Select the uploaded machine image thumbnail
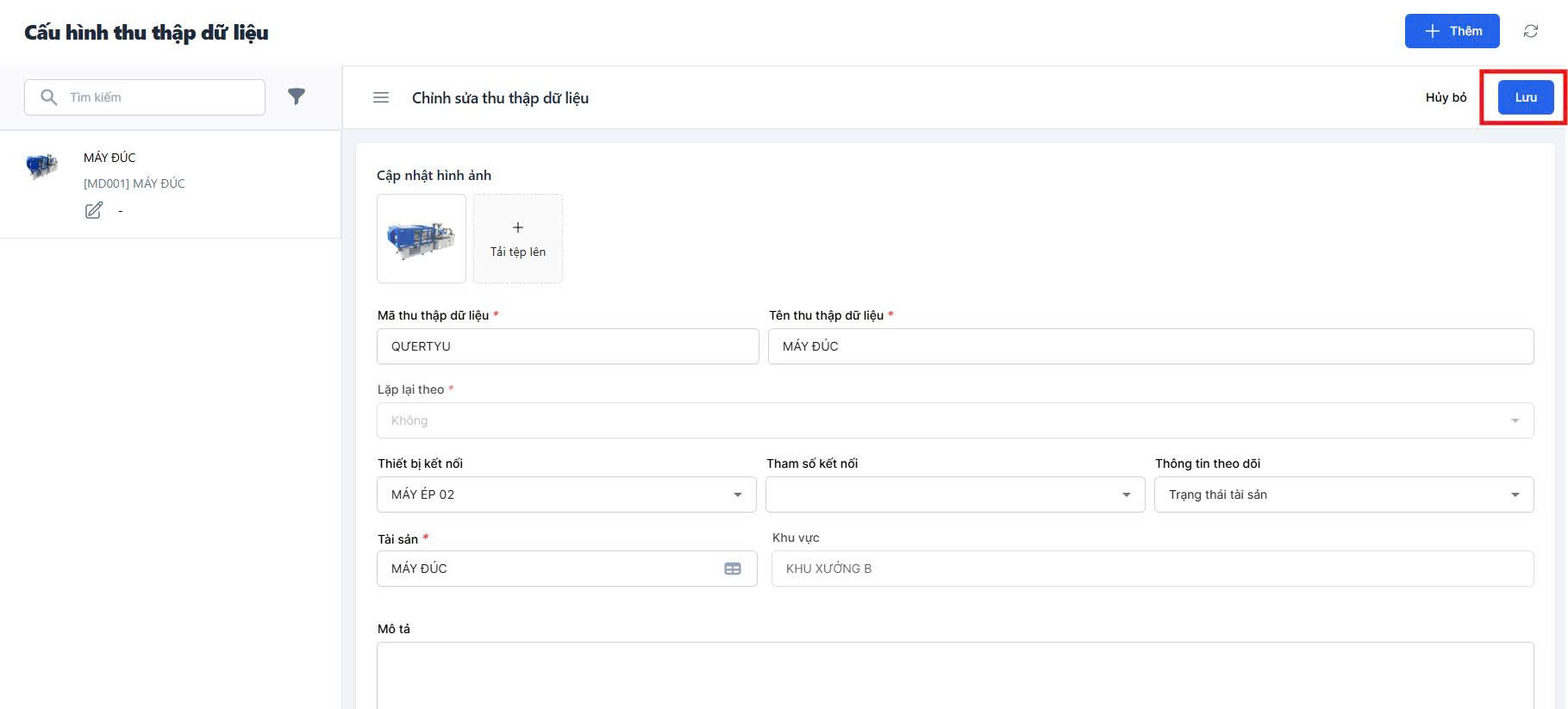 coord(422,239)
